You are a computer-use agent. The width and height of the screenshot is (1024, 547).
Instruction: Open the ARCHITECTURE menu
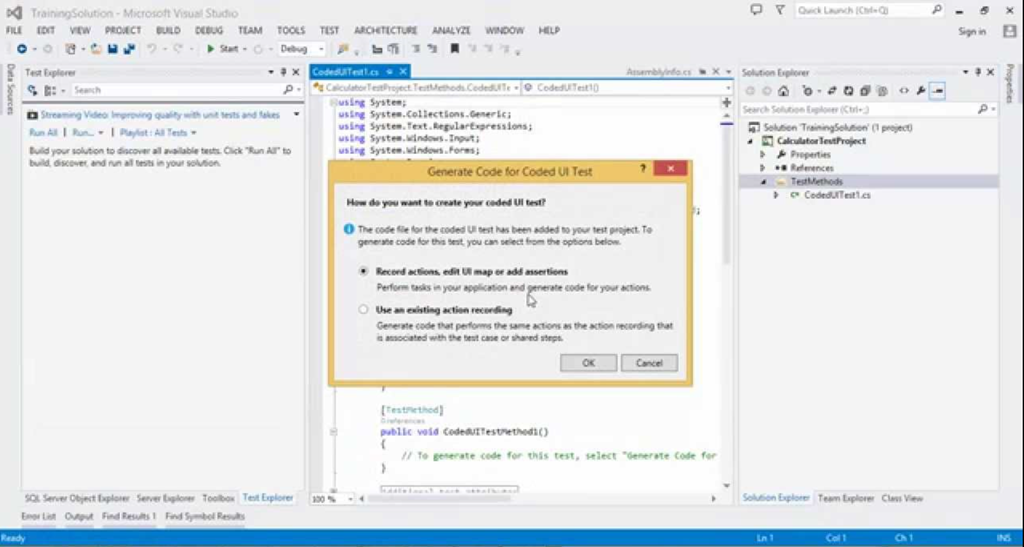(386, 31)
